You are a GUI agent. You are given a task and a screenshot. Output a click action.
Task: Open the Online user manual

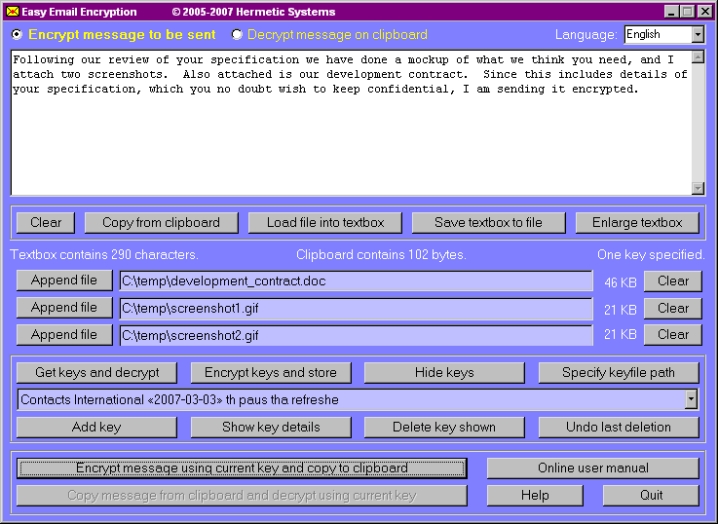coord(592,468)
